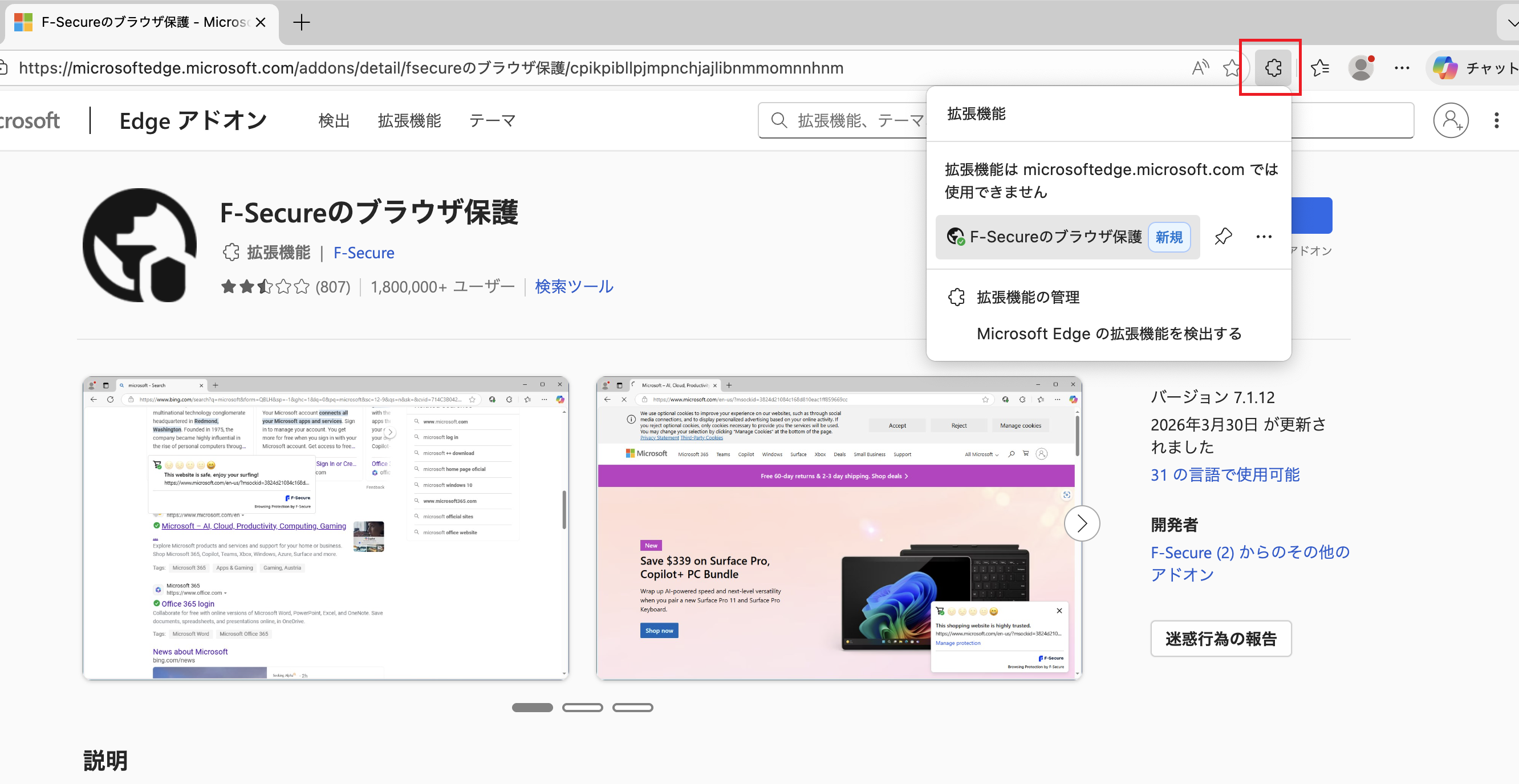Pin F-Secureのブラウザ保護 to the toolbar
This screenshot has width=1519, height=784.
point(1222,237)
